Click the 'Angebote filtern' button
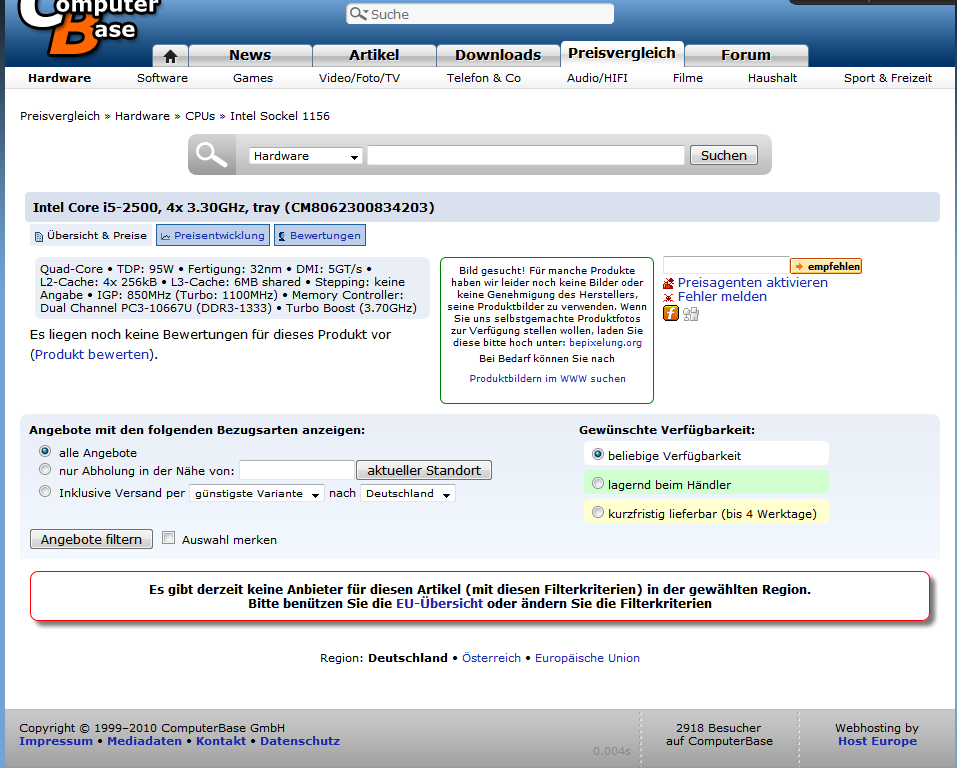The image size is (957, 768). click(92, 539)
